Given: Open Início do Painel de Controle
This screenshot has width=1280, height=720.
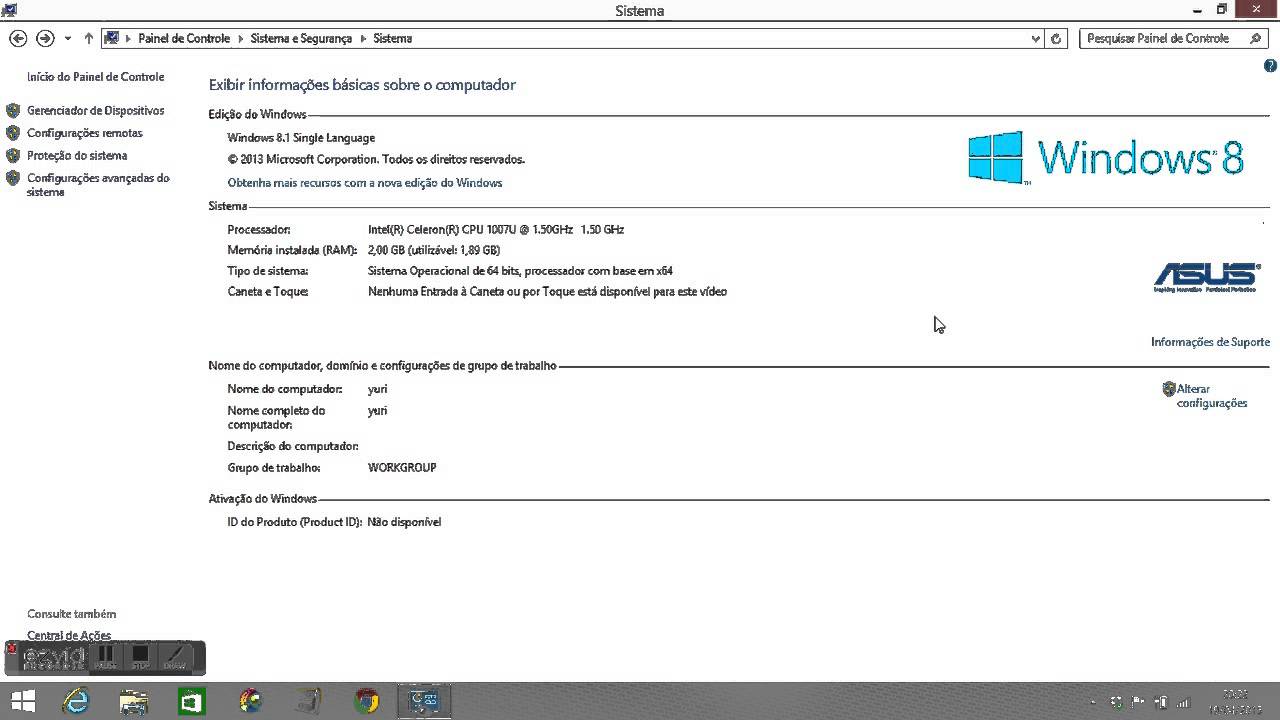Looking at the screenshot, I should coord(96,77).
